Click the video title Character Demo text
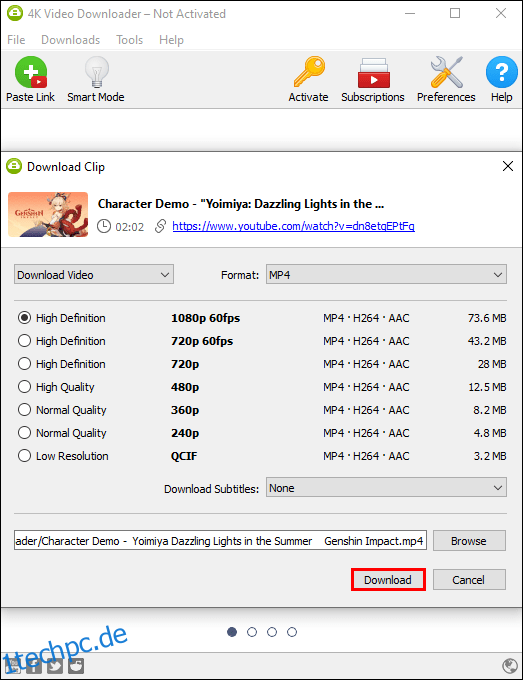This screenshot has width=523, height=680. pos(241,204)
